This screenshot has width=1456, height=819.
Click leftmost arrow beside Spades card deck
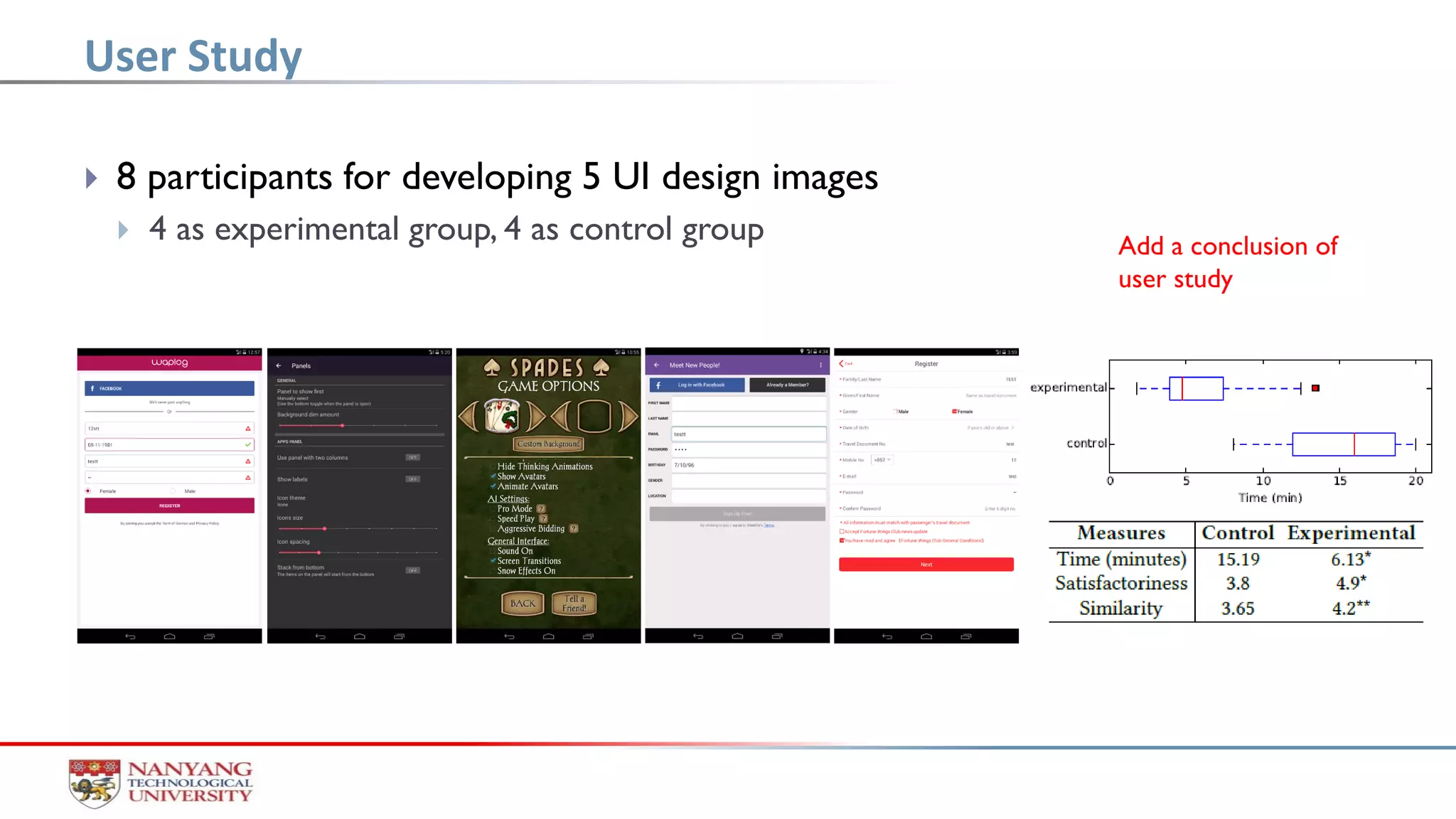[x=468, y=417]
